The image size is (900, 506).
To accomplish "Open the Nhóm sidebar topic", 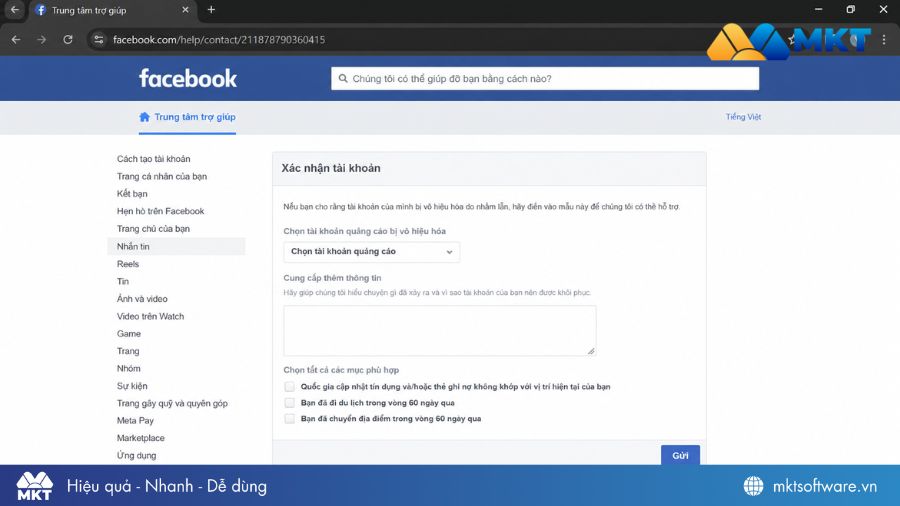I will 129,368.
